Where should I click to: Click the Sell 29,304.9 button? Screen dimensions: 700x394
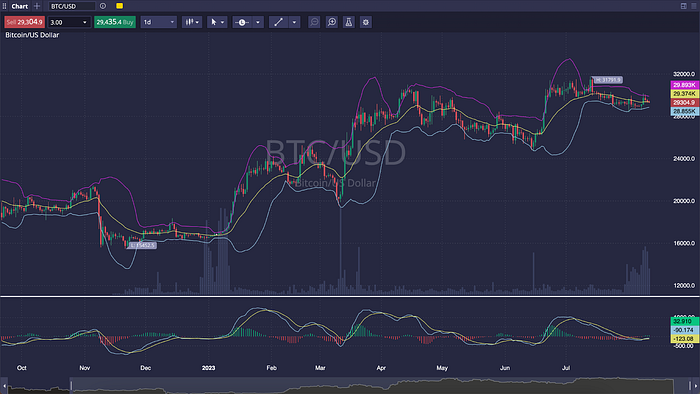(25, 22)
